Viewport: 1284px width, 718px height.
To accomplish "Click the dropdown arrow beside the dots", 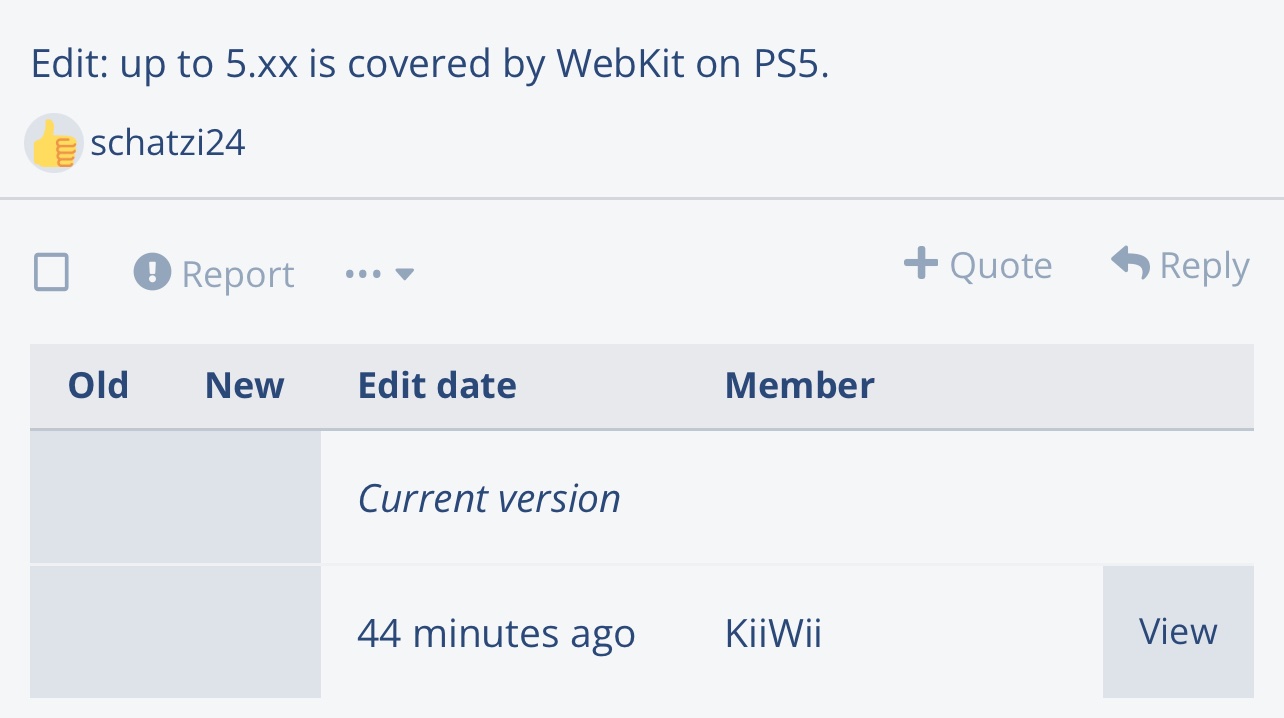I will pyautogui.click(x=404, y=274).
